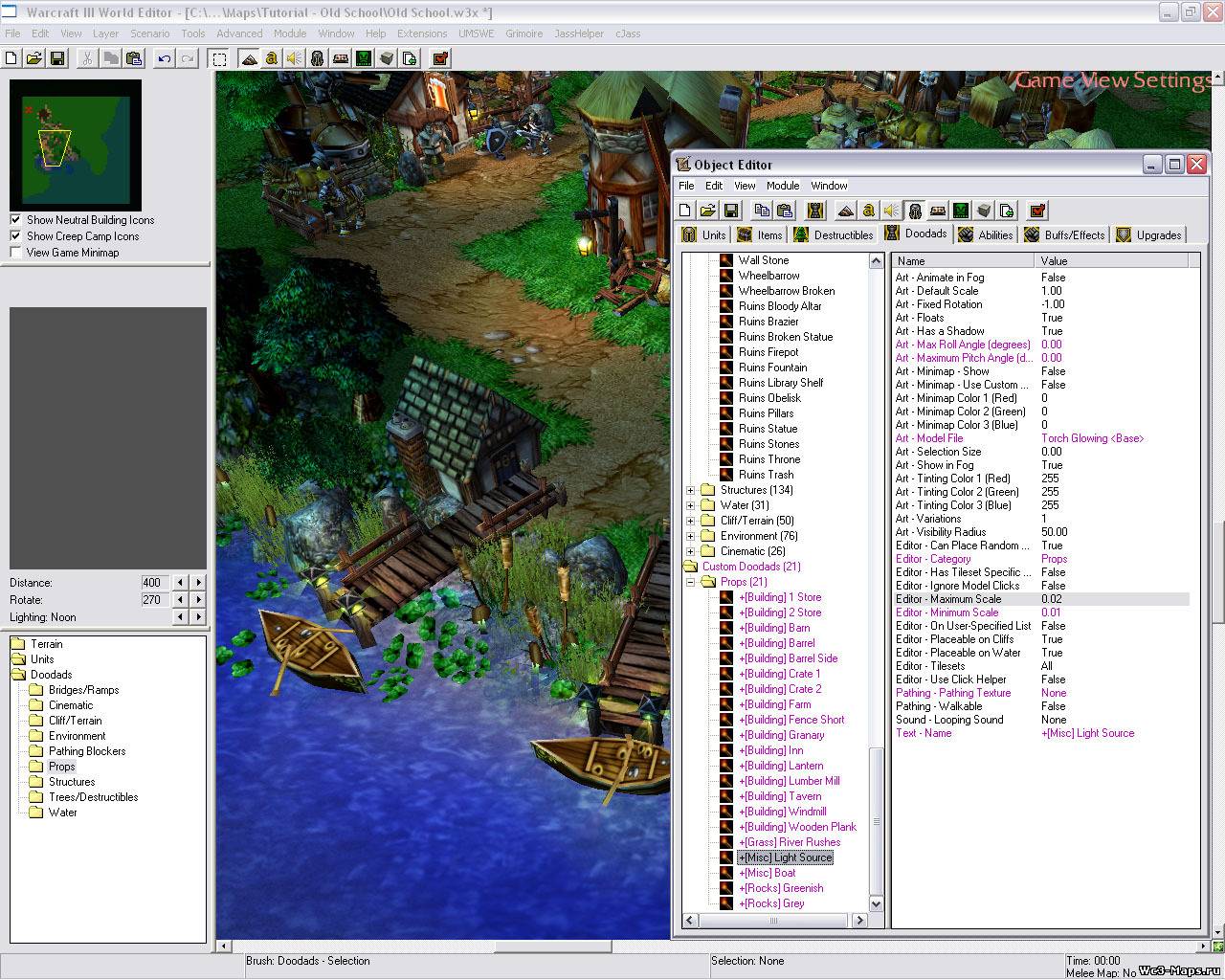Open the Trigger Editor in main toolbar
The width and height of the screenshot is (1225, 980).
click(272, 58)
